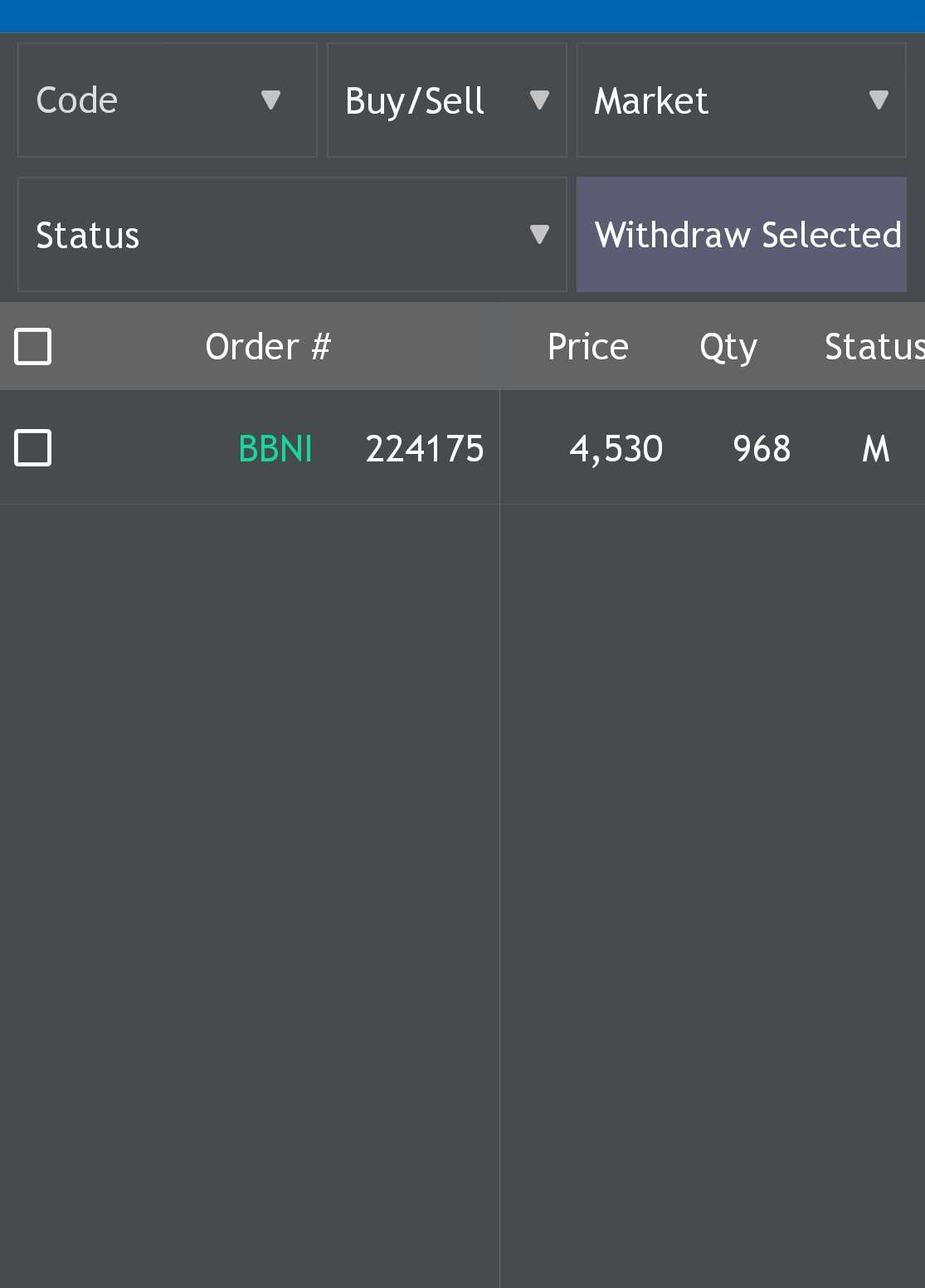Sort by the Order # column header
This screenshot has width=925, height=1288.
pyautogui.click(x=268, y=346)
